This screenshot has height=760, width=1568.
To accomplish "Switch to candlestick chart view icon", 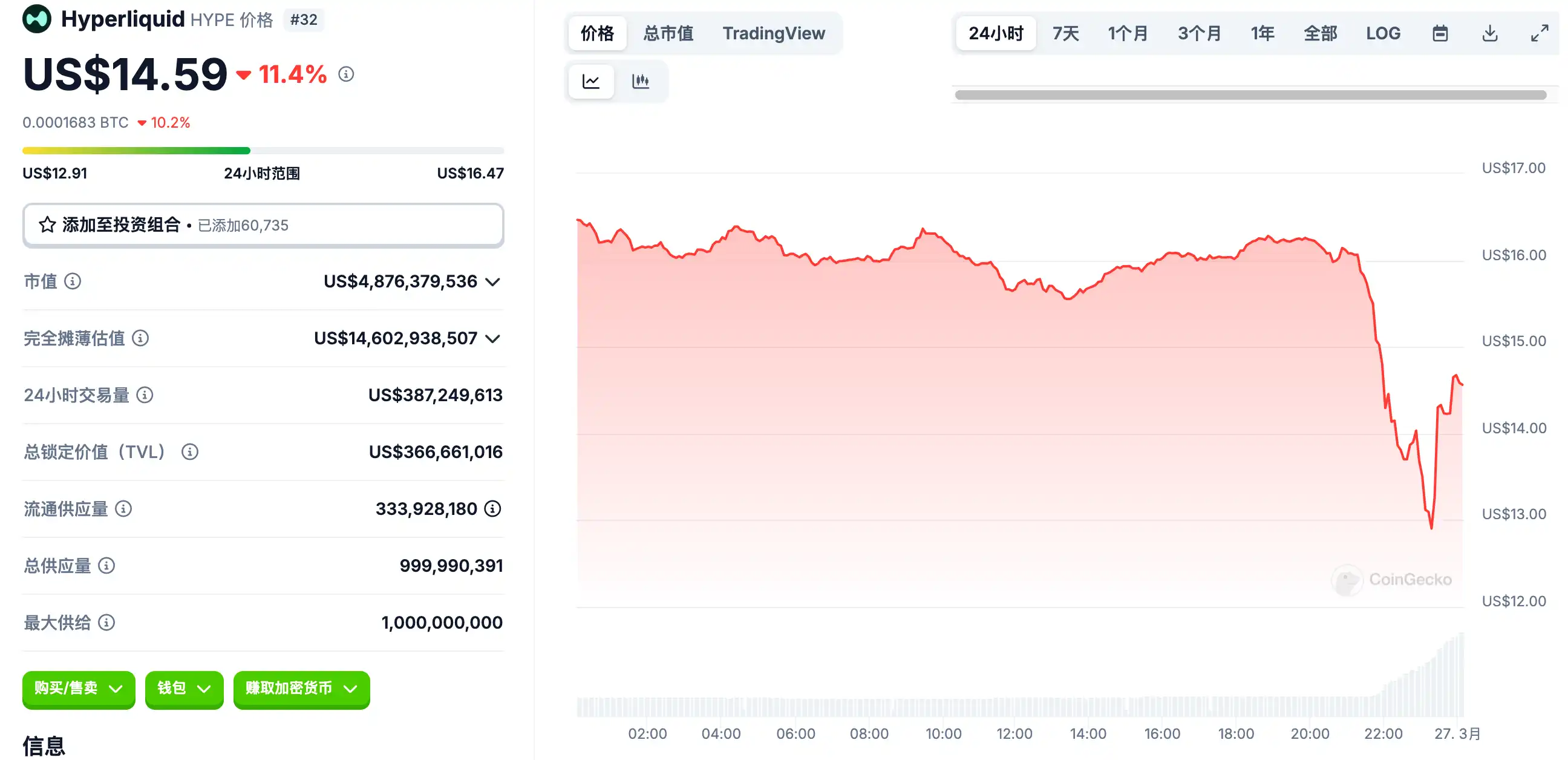I will point(641,81).
